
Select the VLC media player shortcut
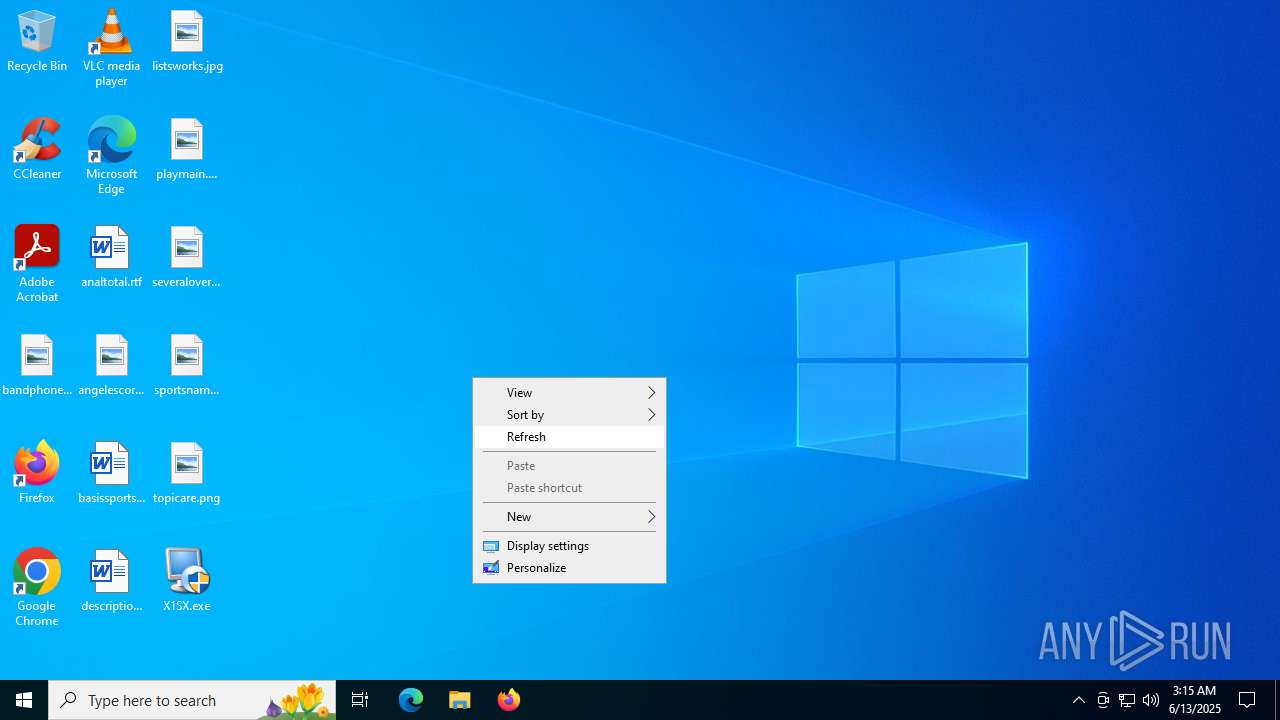pos(111,47)
